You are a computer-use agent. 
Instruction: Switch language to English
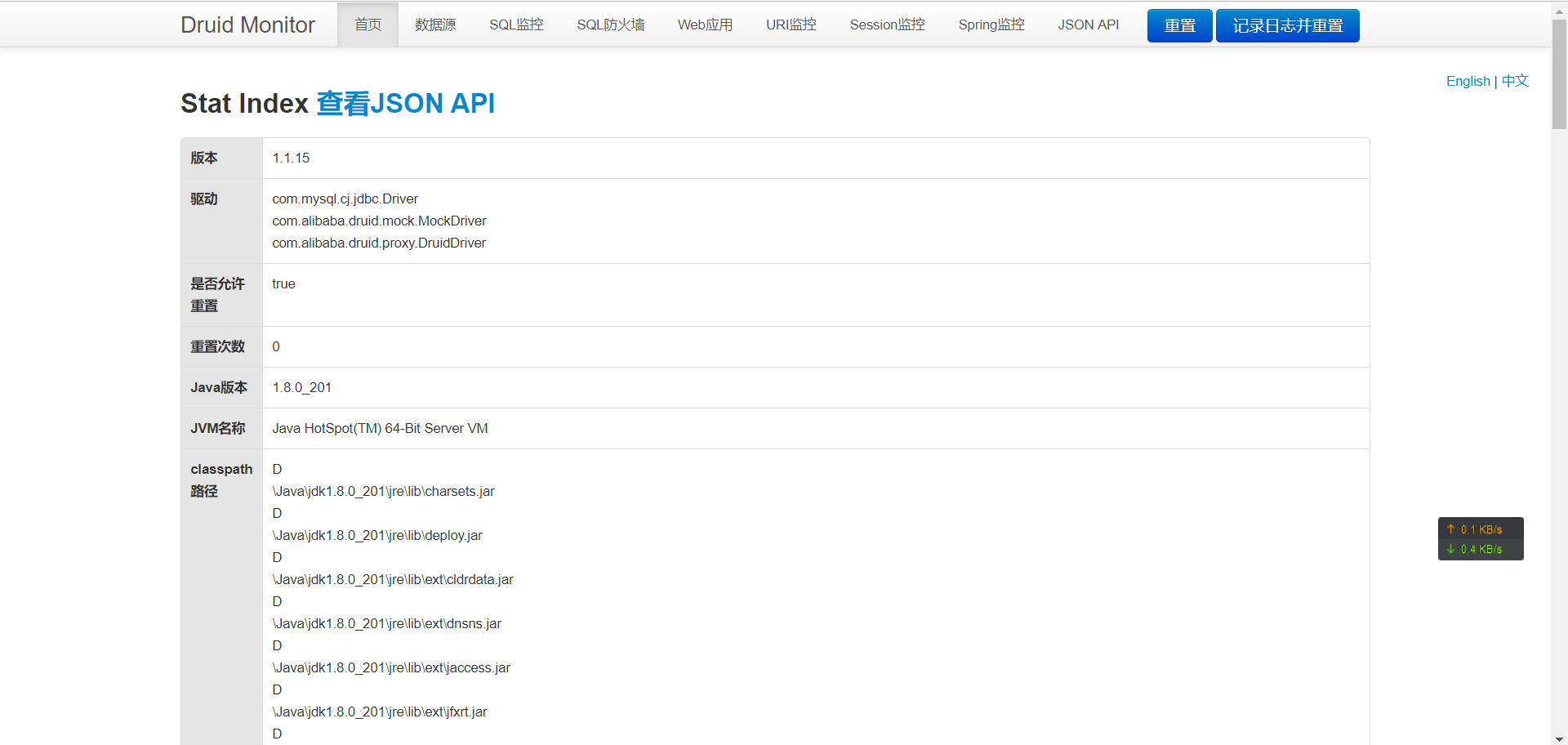(x=1468, y=81)
